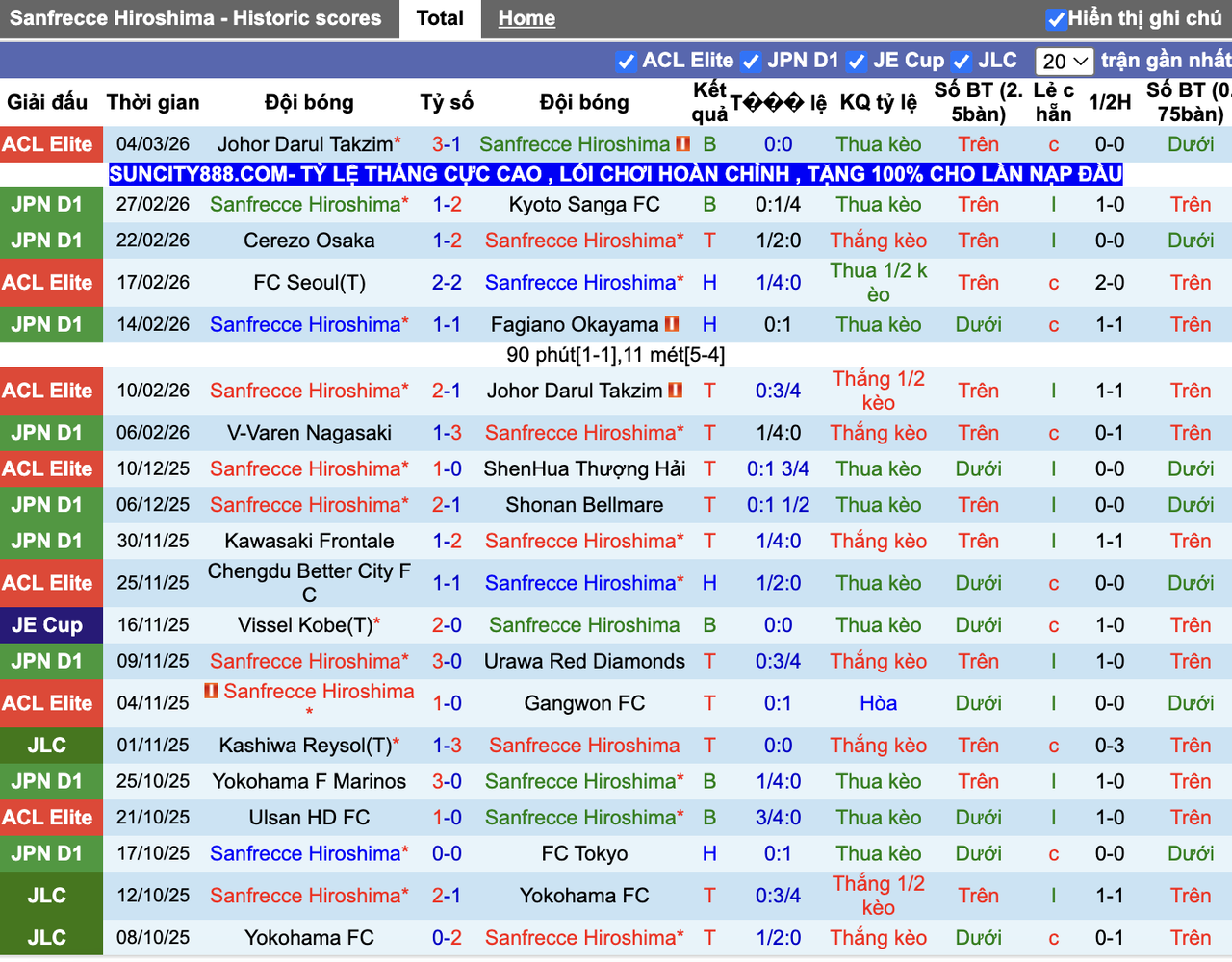Uncheck the JE Cup filter checkbox
1232x962 pixels.
tap(857, 62)
